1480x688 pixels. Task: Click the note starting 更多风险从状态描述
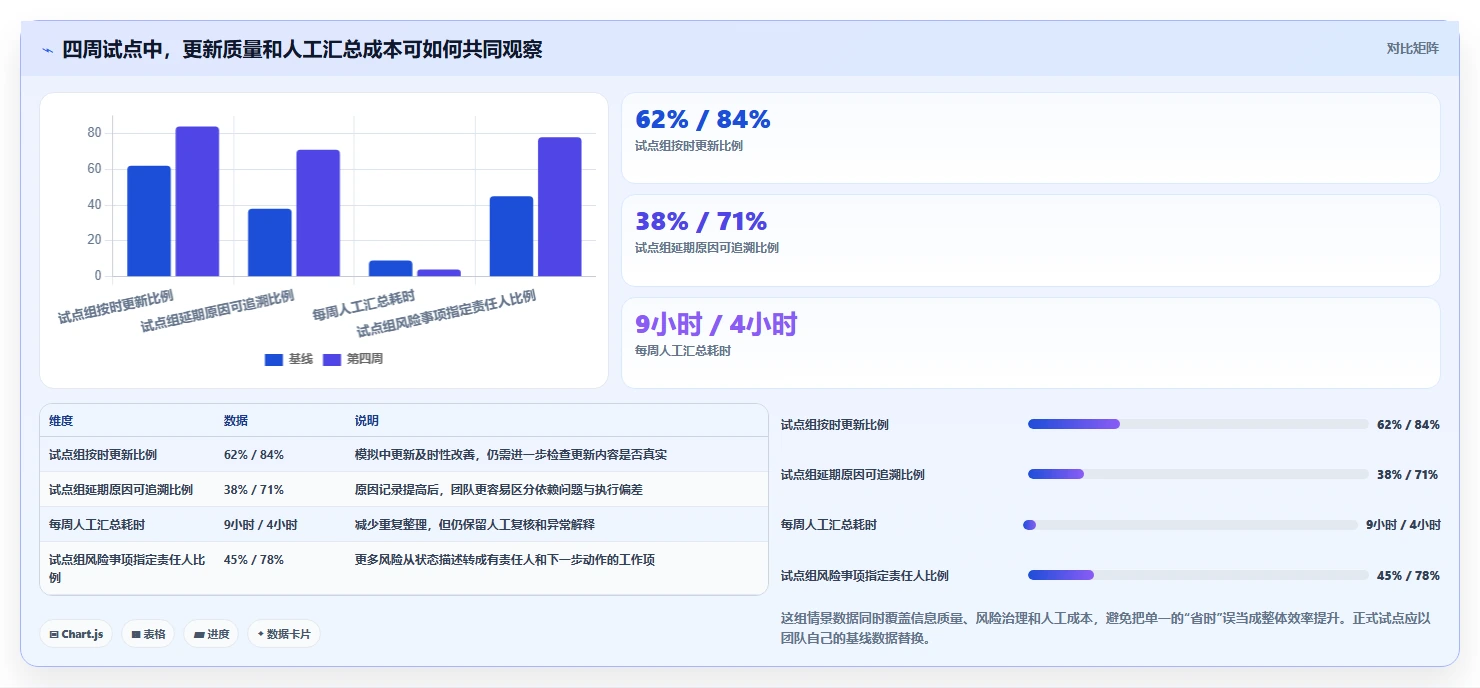point(505,559)
